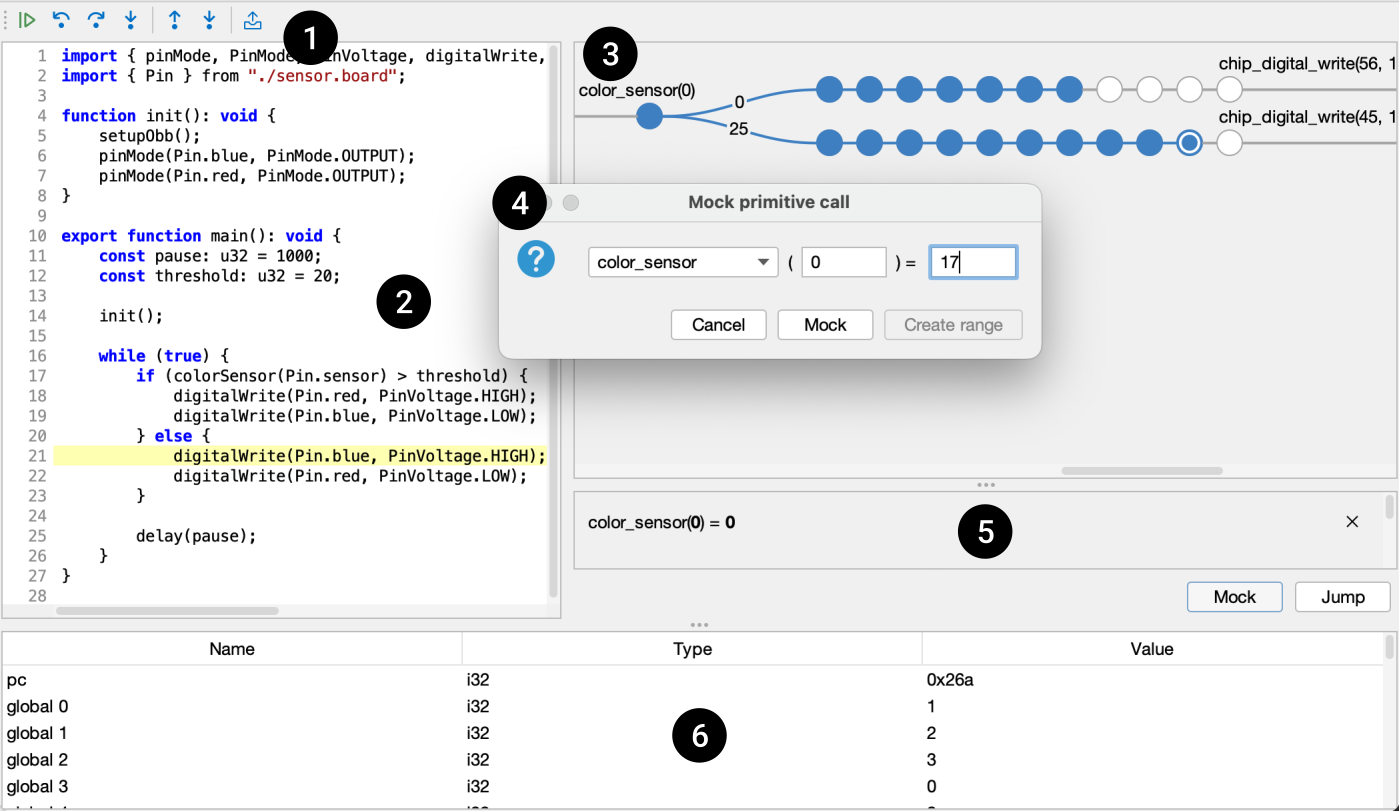Click line number 17 in the gutter
Image resolution: width=1399 pixels, height=811 pixels.
tap(37, 376)
